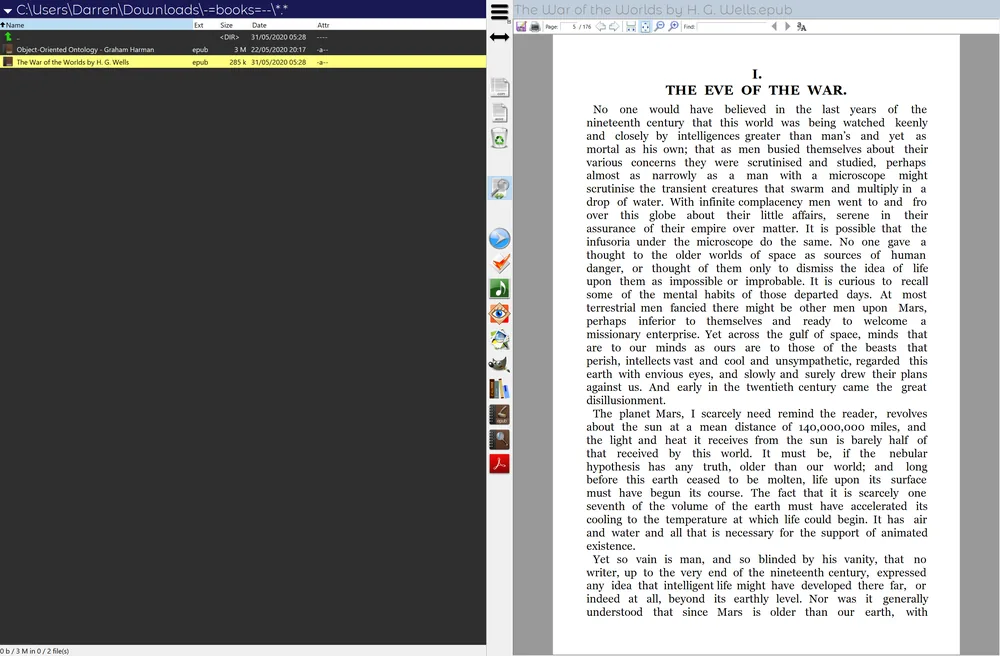Click the orange checkmark icon
Image resolution: width=1000 pixels, height=656 pixels.
(x=499, y=263)
